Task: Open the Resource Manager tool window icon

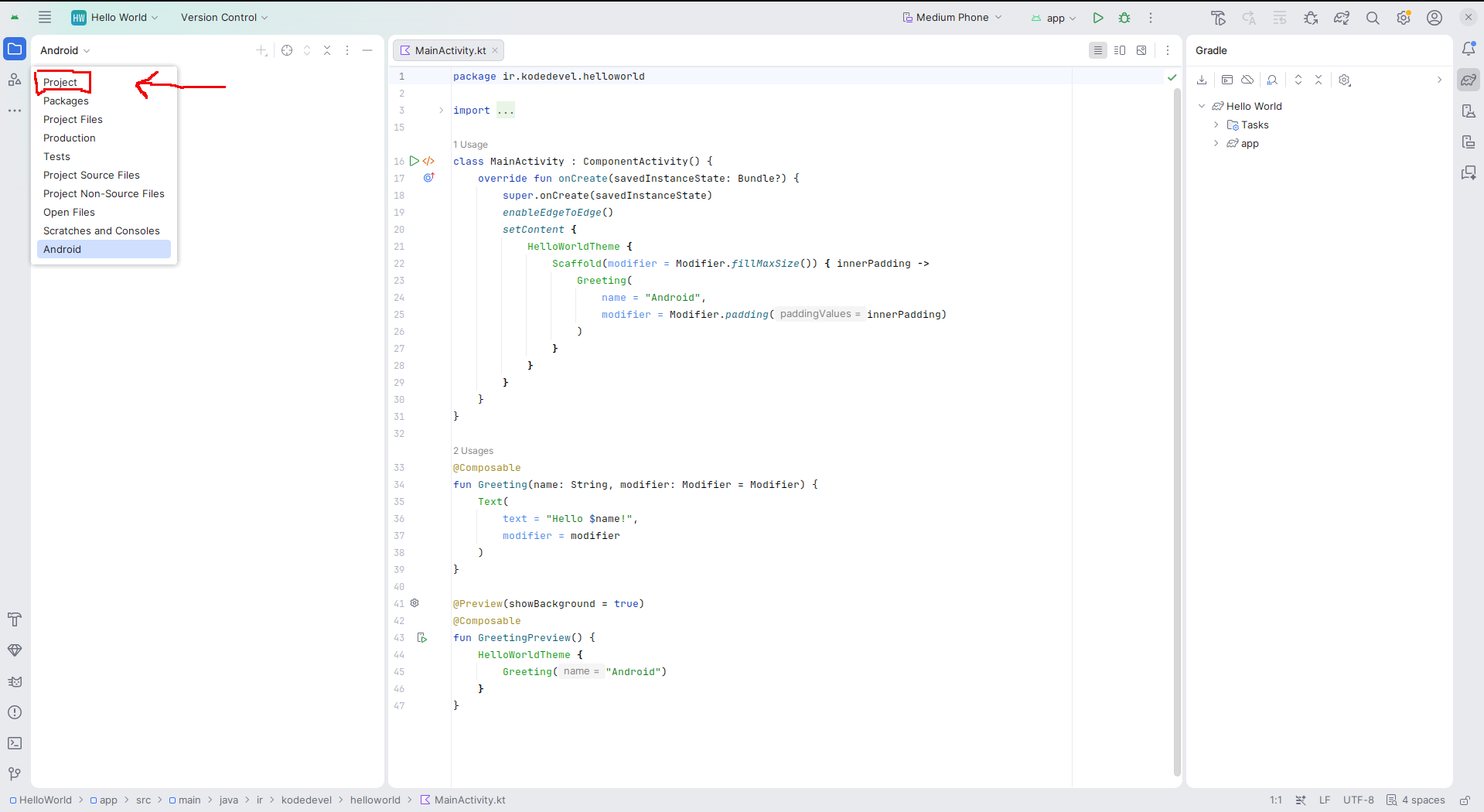Action: click(x=15, y=80)
